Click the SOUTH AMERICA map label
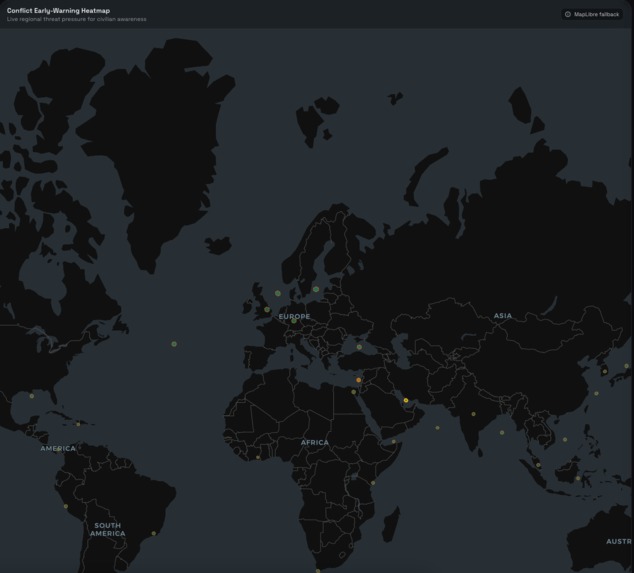 click(x=108, y=529)
